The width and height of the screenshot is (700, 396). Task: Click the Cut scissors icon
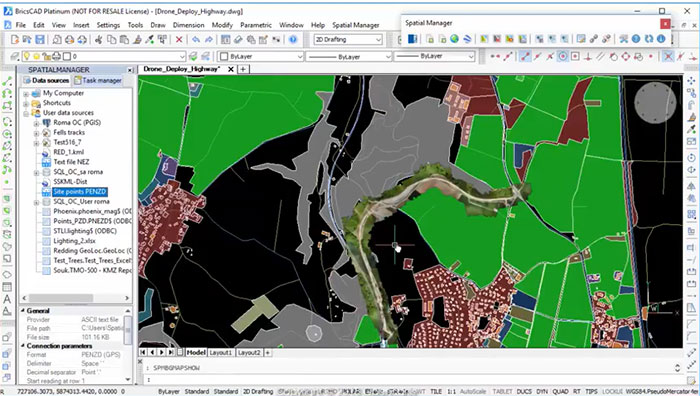pos(99,40)
